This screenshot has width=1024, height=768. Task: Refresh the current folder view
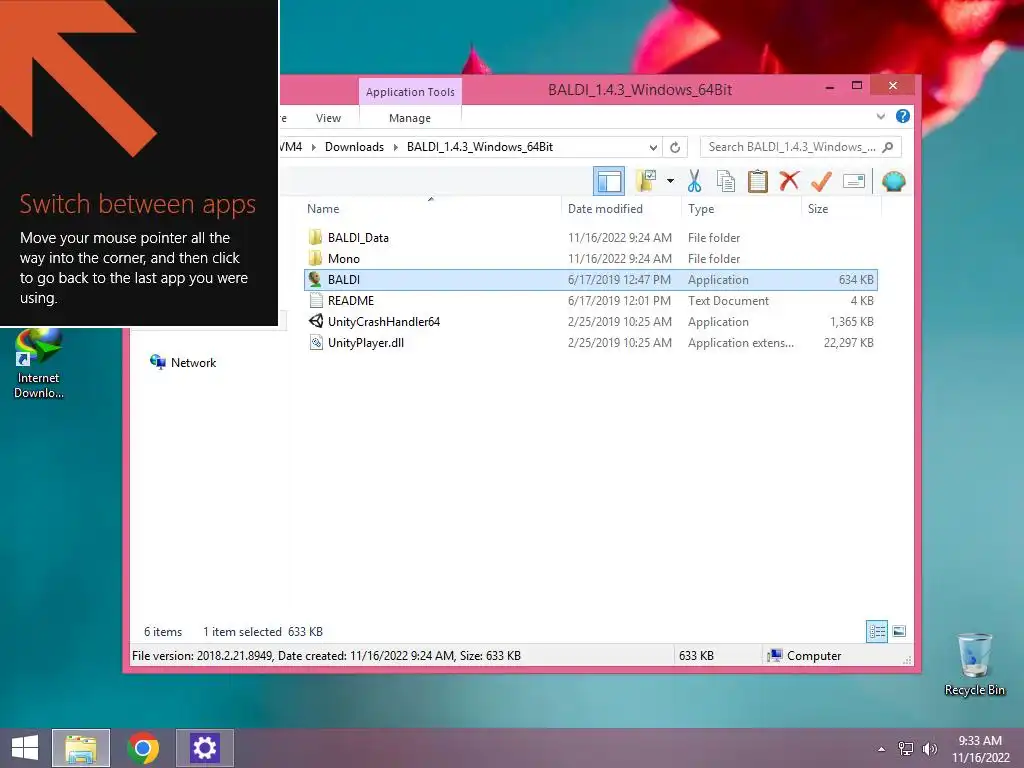pyautogui.click(x=675, y=147)
